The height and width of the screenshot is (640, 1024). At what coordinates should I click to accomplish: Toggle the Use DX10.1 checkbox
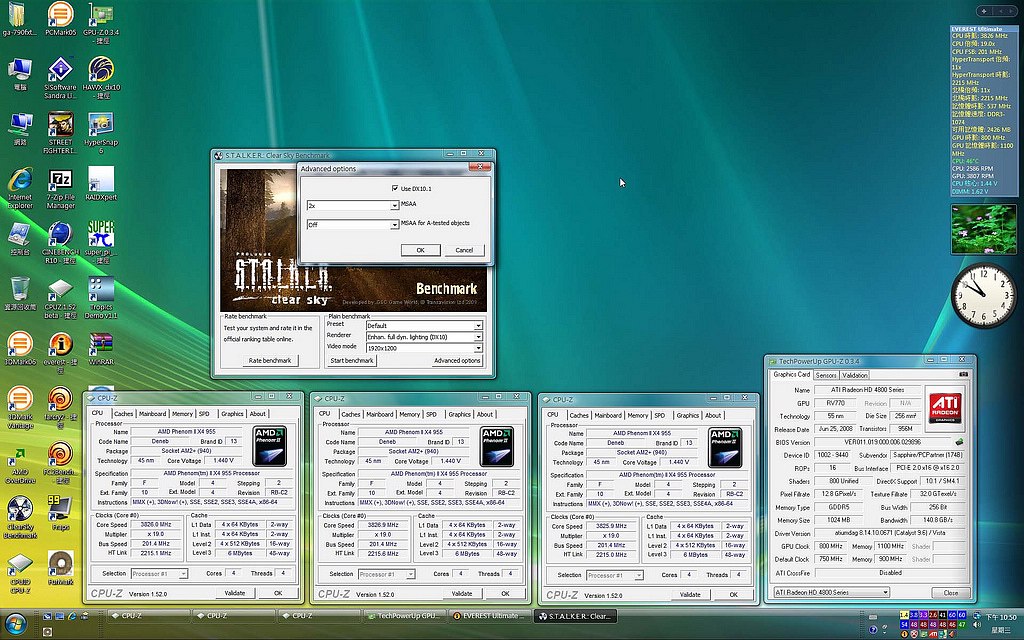tap(394, 188)
